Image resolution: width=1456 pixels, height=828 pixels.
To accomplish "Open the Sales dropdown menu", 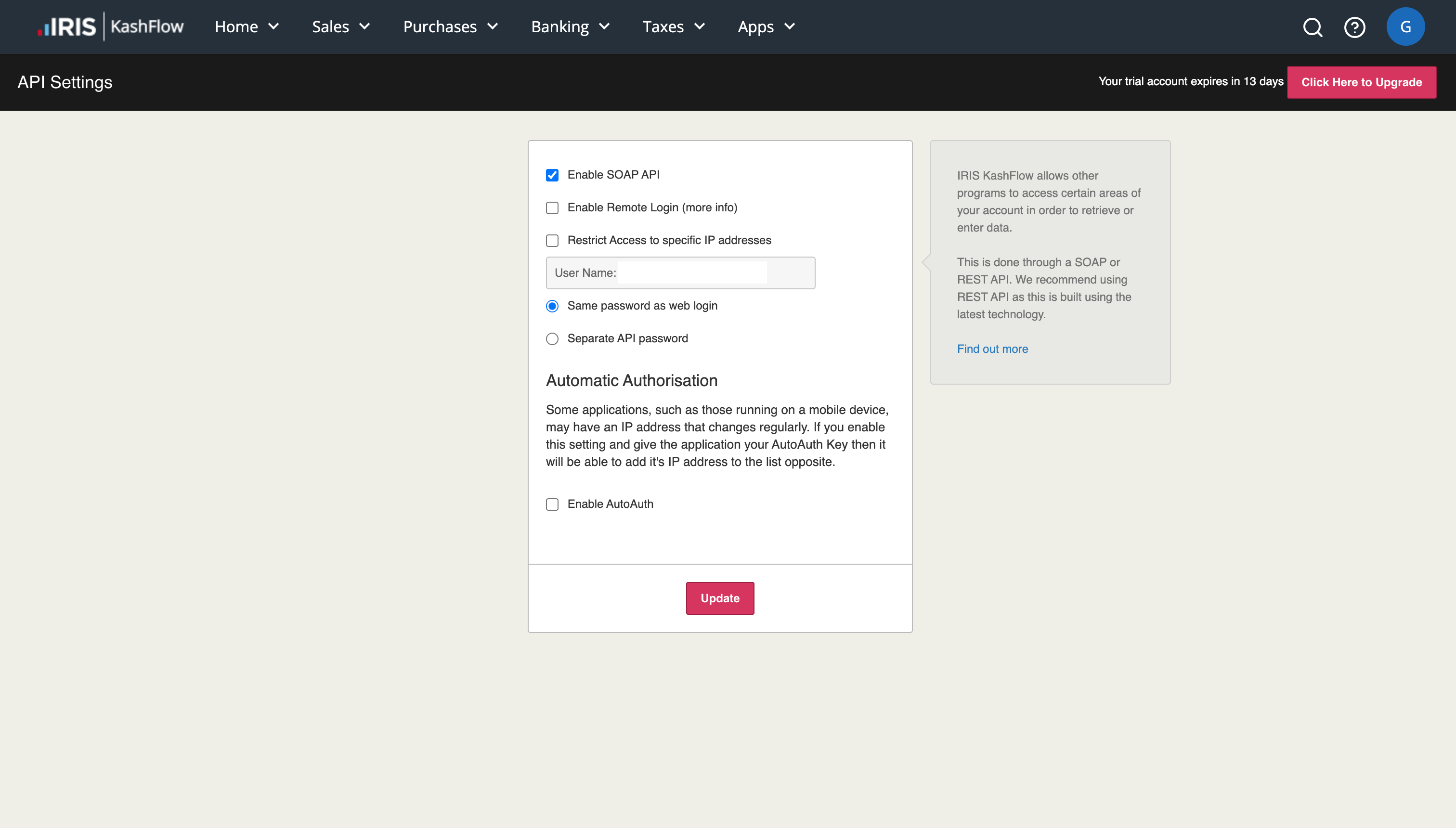I will click(340, 27).
